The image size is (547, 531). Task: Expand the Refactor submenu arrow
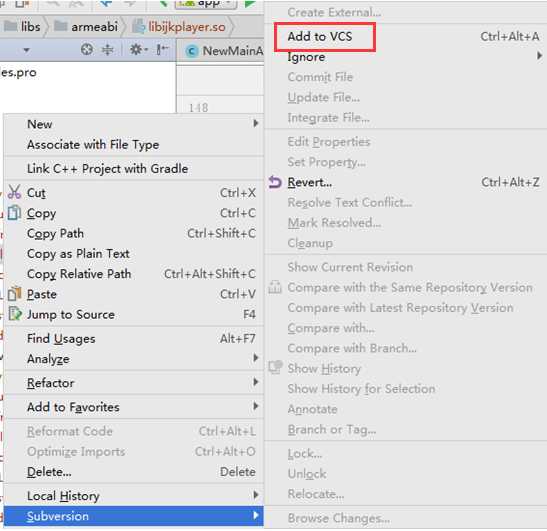coord(256,382)
